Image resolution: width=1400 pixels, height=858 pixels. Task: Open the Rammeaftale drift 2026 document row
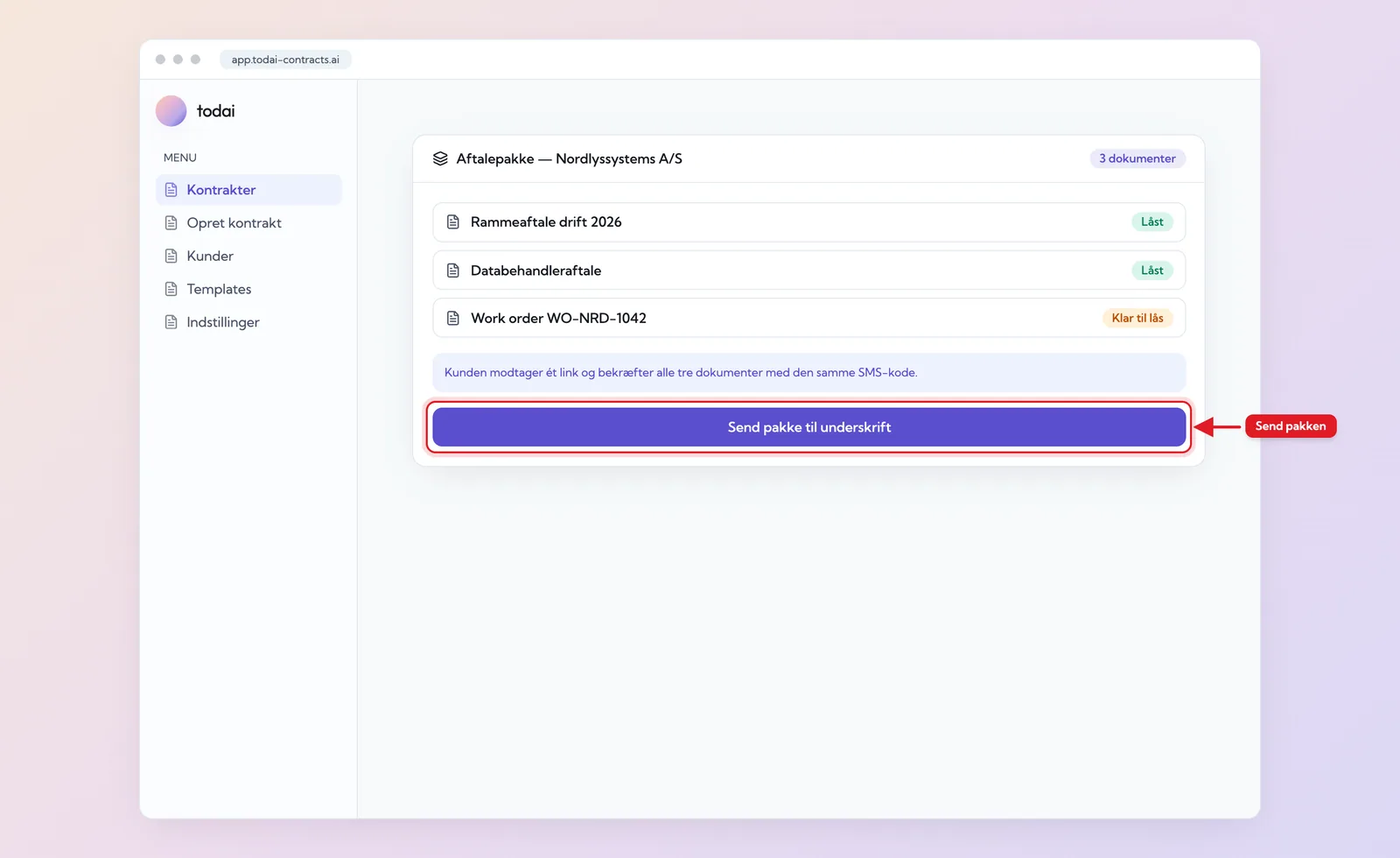click(x=808, y=222)
